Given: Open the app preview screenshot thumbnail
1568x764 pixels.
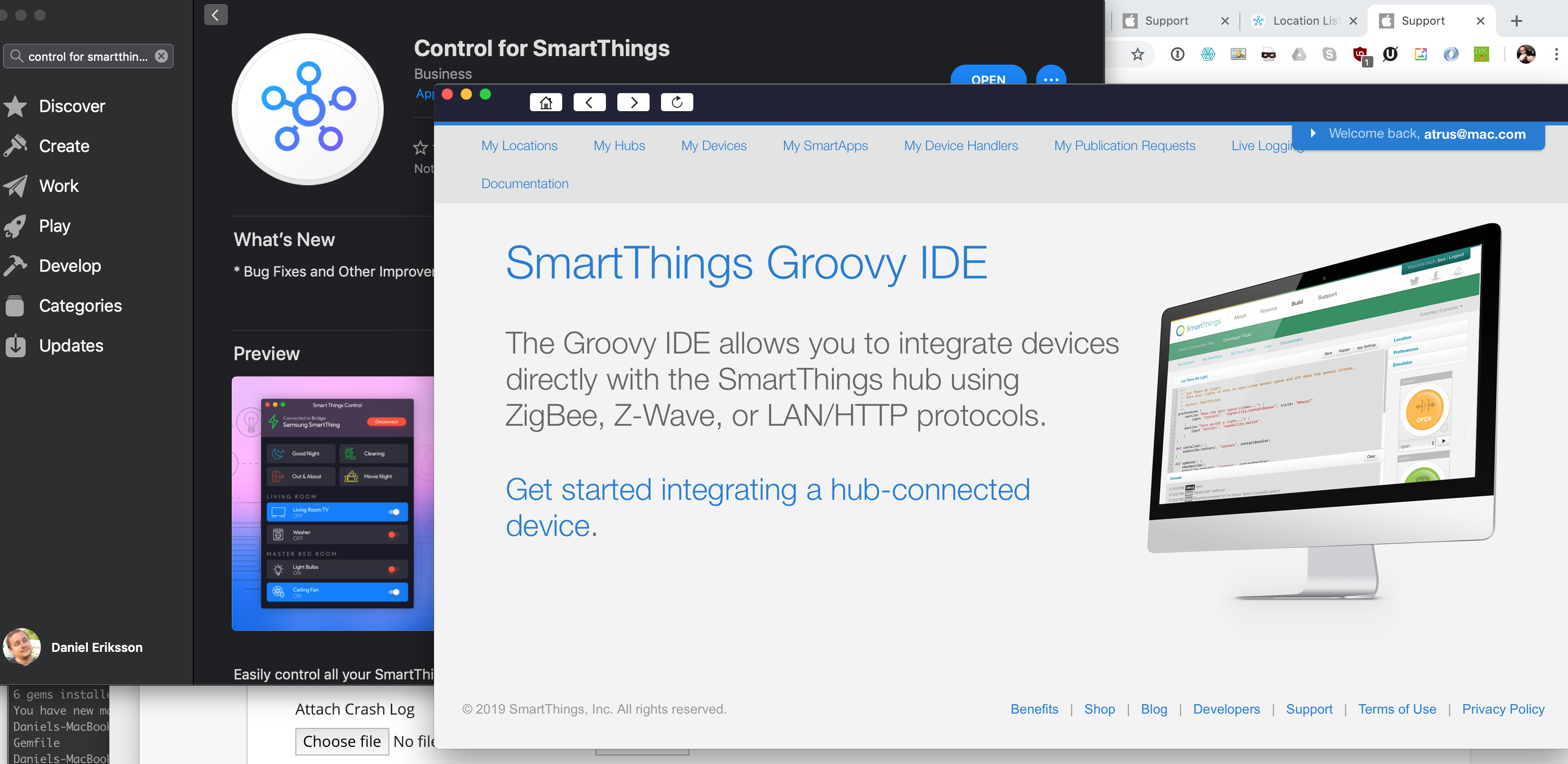Looking at the screenshot, I should coord(333,503).
